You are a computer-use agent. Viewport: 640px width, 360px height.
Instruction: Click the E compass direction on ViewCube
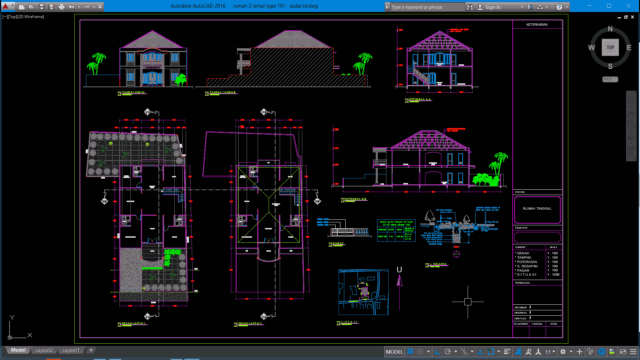coord(629,48)
